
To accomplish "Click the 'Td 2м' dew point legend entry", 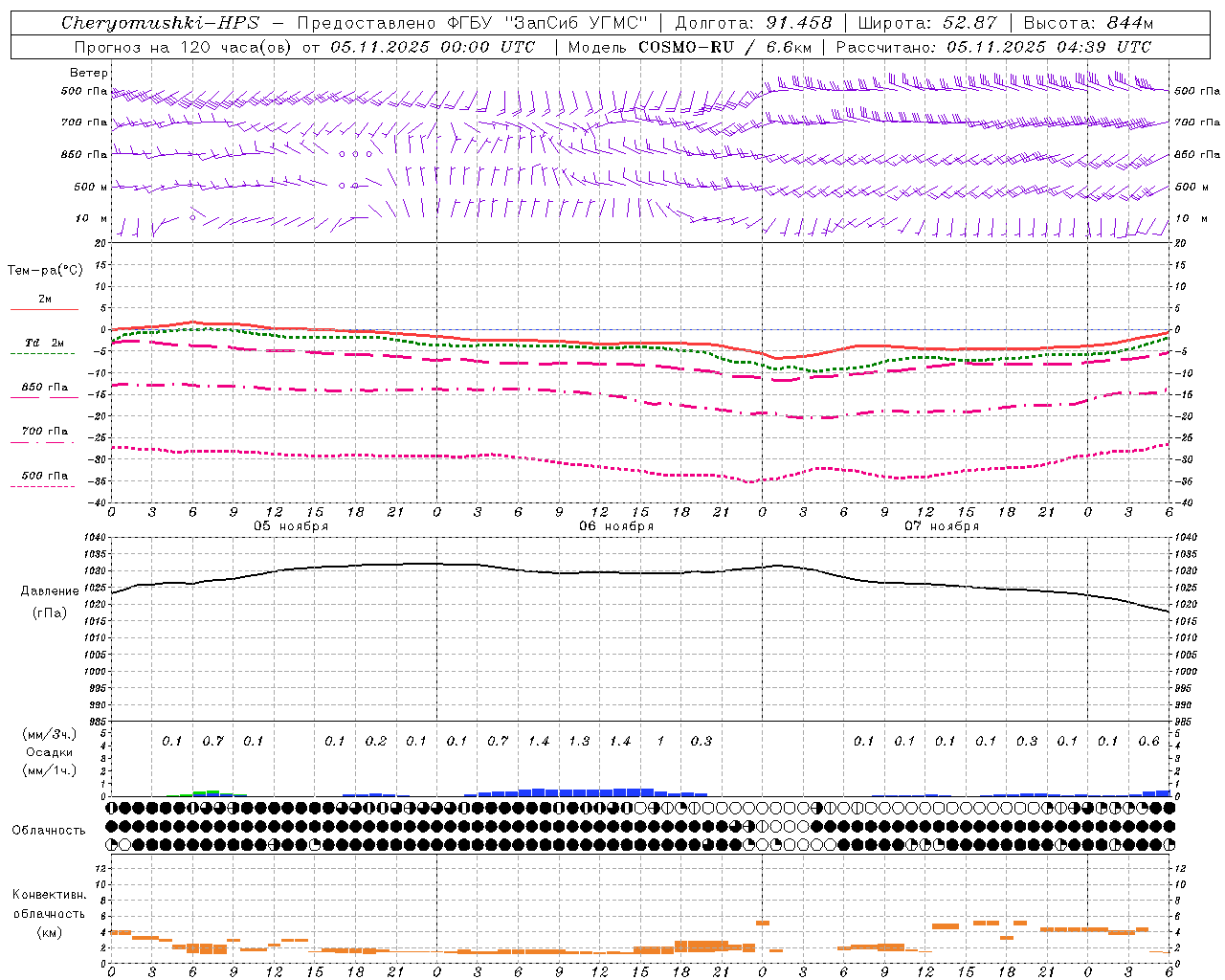I will 45,343.
